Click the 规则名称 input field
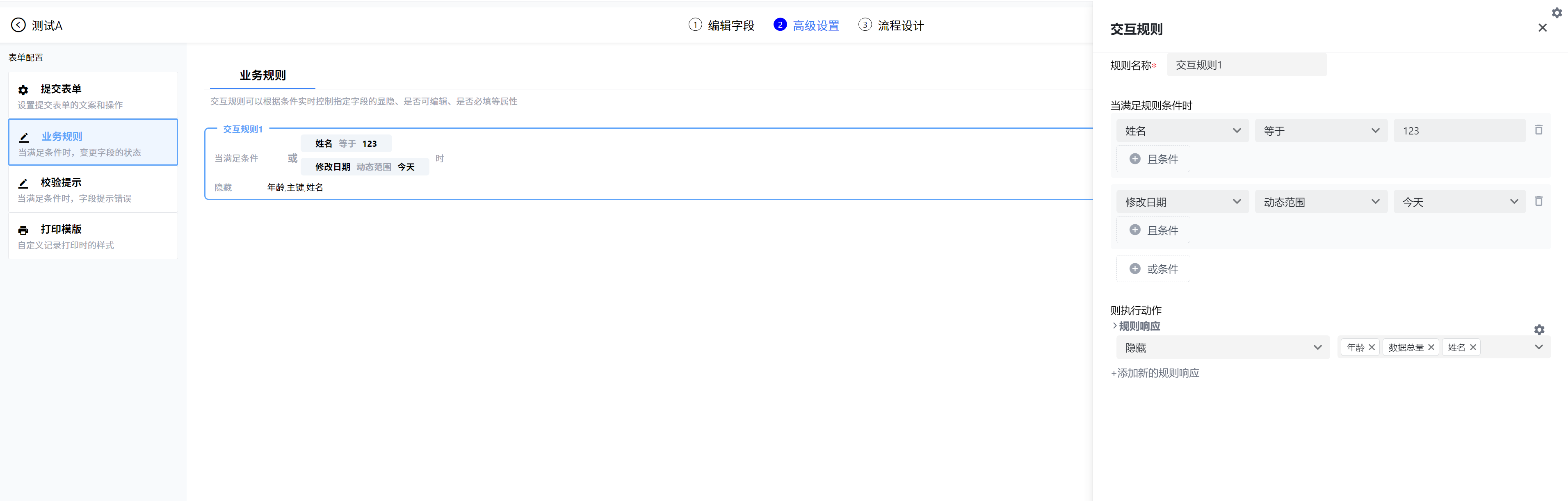Viewport: 1568px width, 501px height. pyautogui.click(x=1246, y=64)
